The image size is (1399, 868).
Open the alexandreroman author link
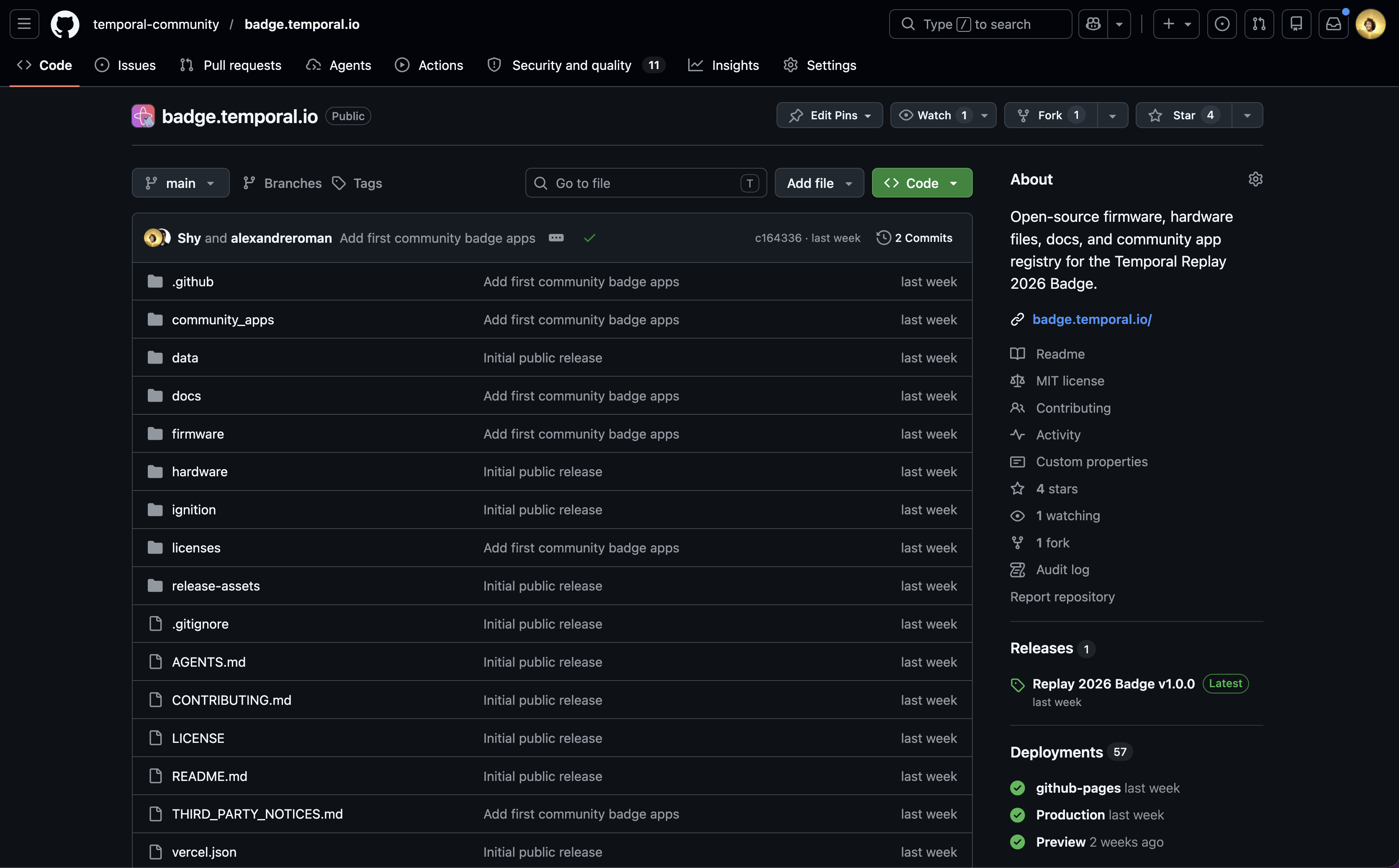pos(281,238)
